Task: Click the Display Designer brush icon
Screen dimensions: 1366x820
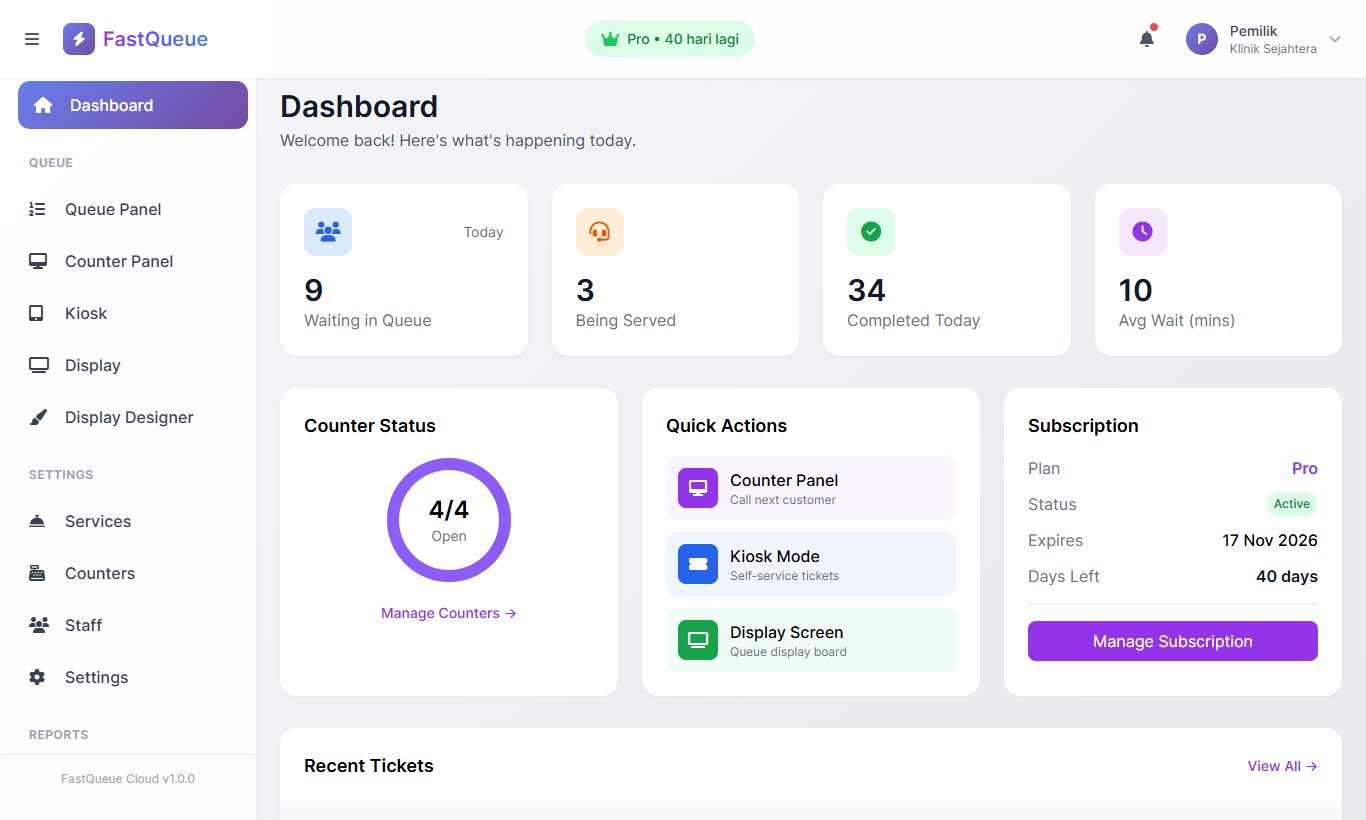Action: coord(38,417)
